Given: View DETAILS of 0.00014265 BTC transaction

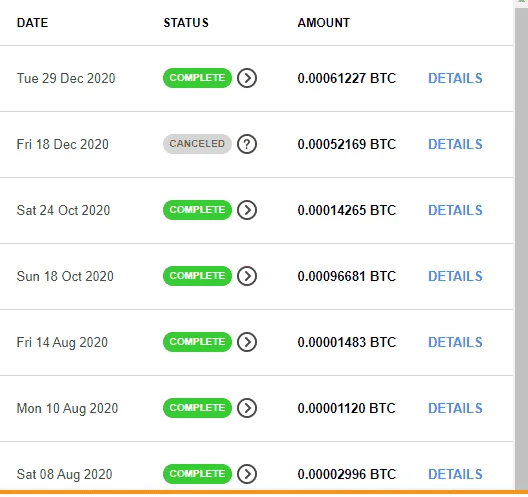Looking at the screenshot, I should tap(455, 210).
